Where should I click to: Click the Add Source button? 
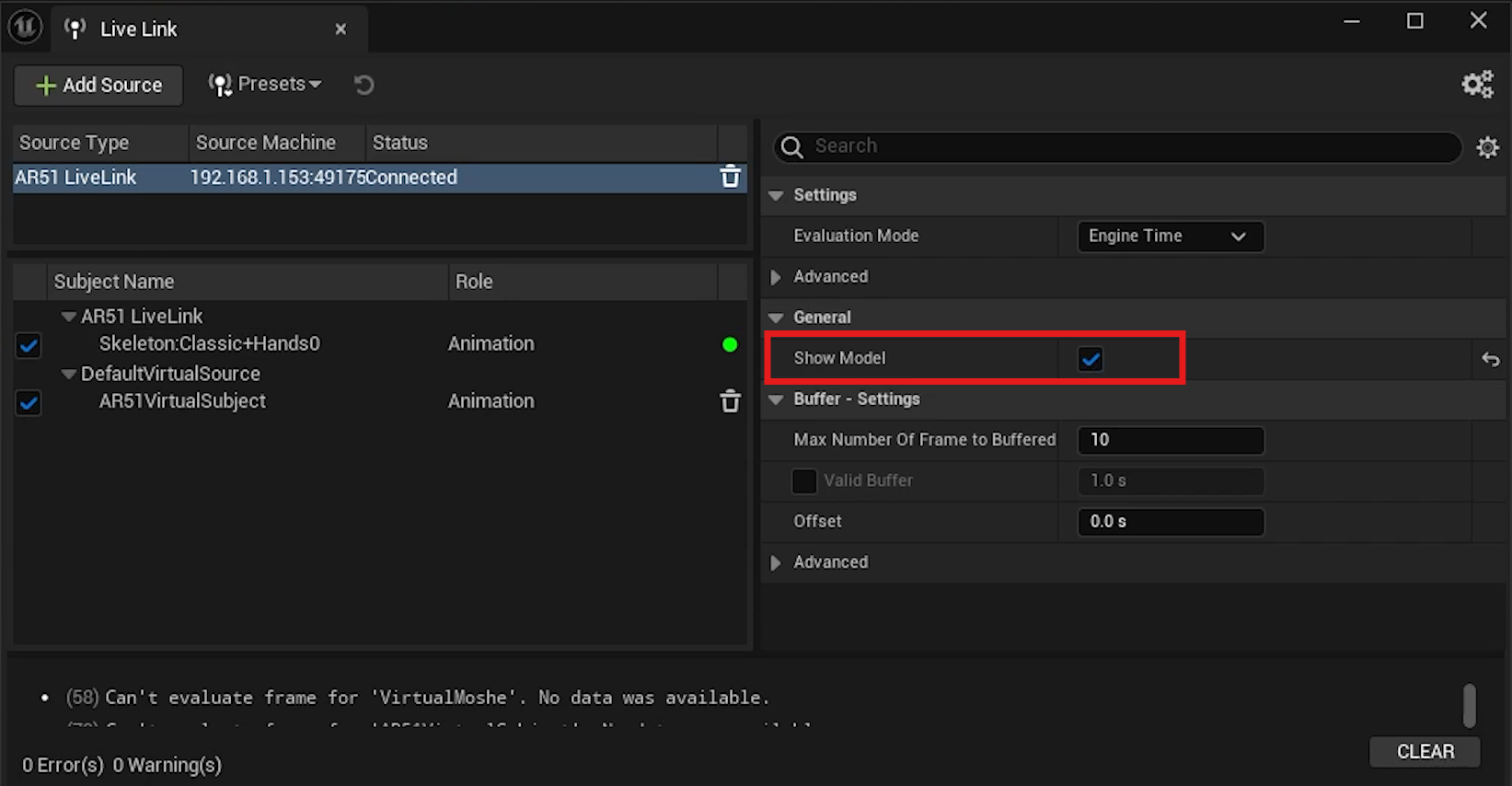(x=98, y=85)
